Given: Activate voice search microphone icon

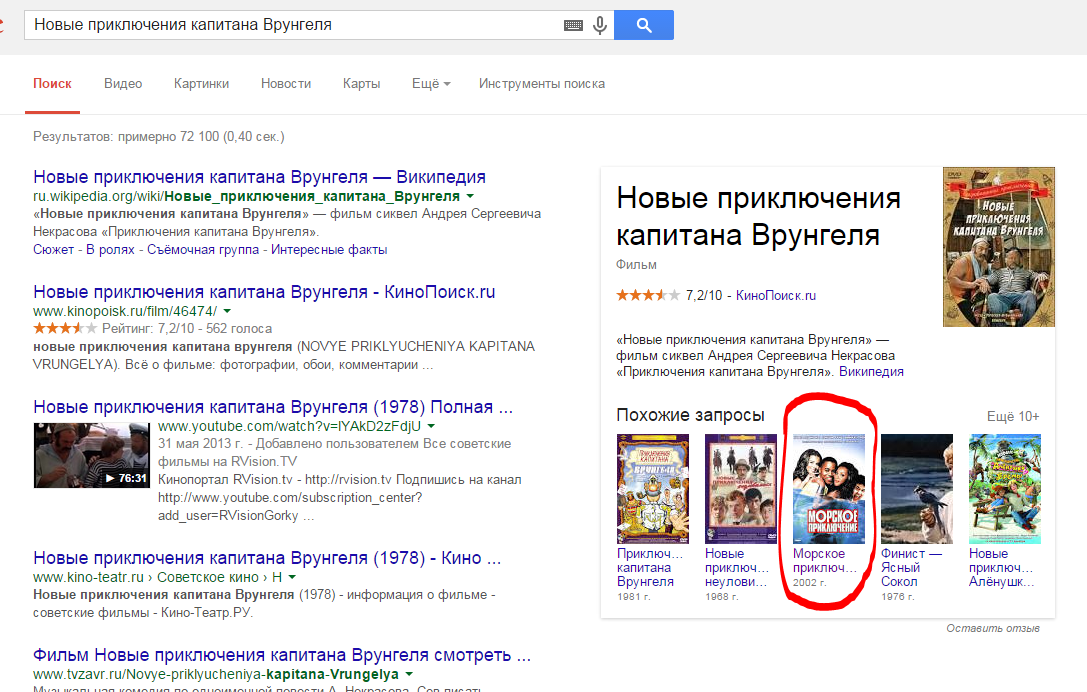Looking at the screenshot, I should (x=600, y=25).
